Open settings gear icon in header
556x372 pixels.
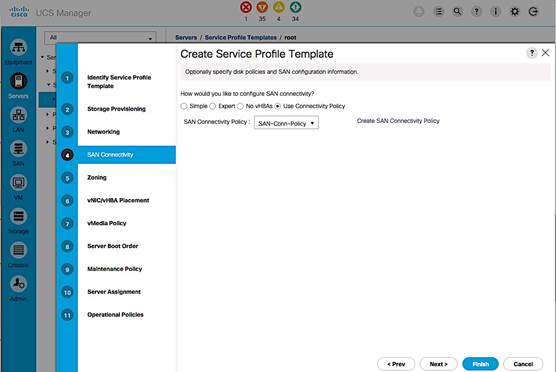click(515, 12)
